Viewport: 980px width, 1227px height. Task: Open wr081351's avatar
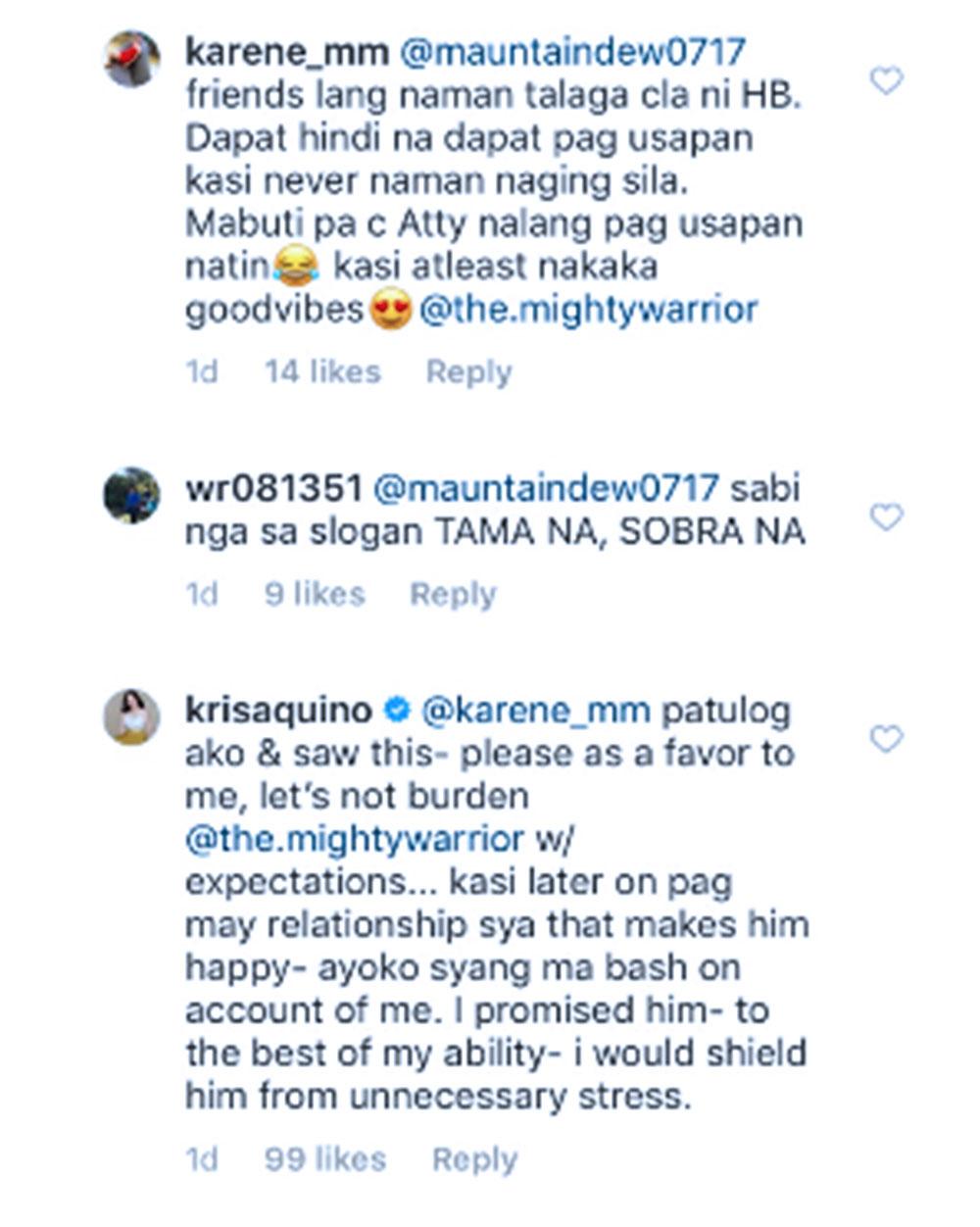(132, 495)
